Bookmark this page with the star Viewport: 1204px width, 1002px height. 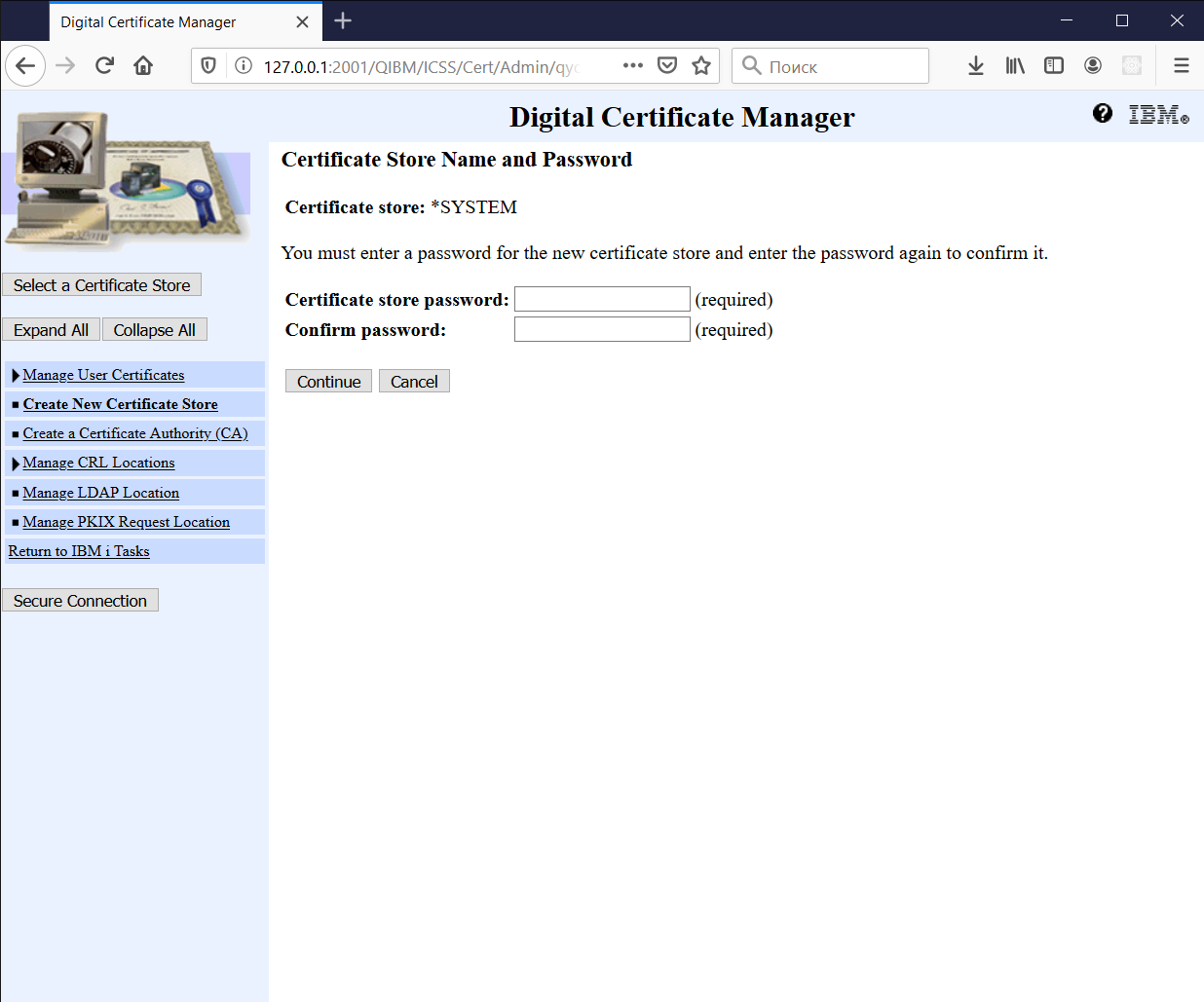[701, 66]
